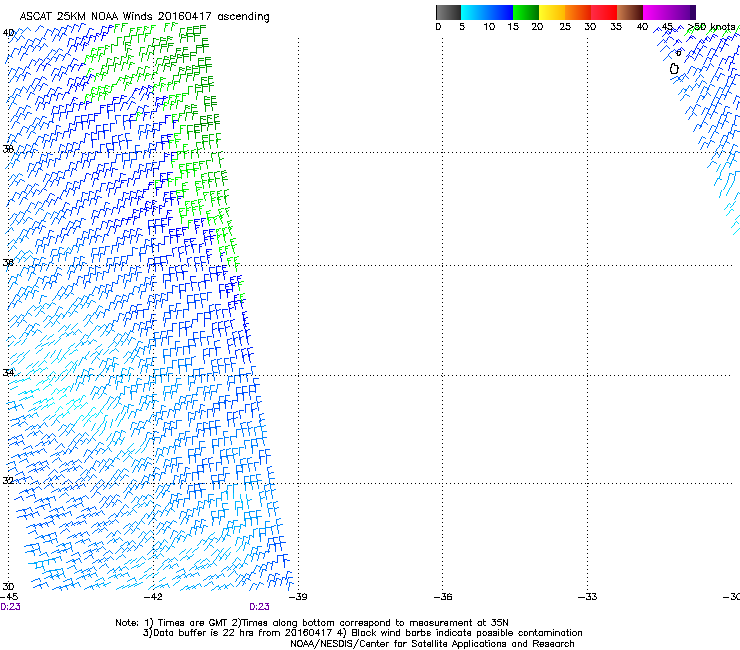
Task: Click the latitude label '34'
Action: point(8,373)
